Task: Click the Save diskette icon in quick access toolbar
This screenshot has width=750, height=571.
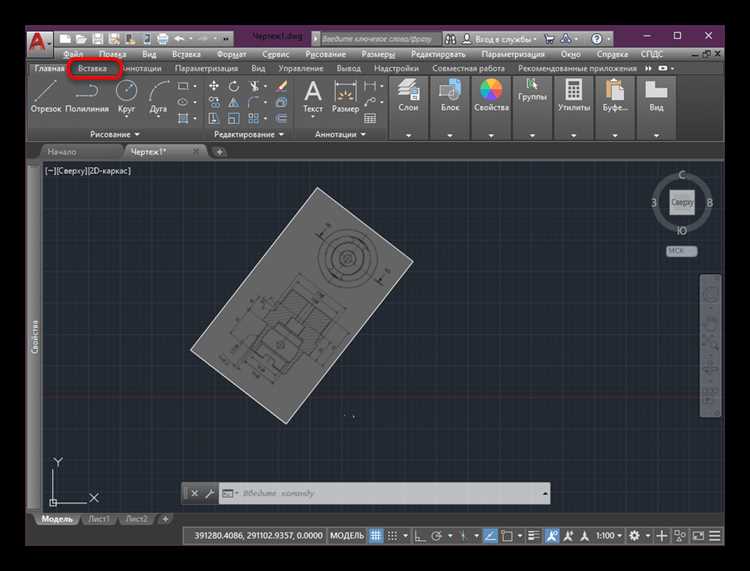Action: [x=98, y=39]
